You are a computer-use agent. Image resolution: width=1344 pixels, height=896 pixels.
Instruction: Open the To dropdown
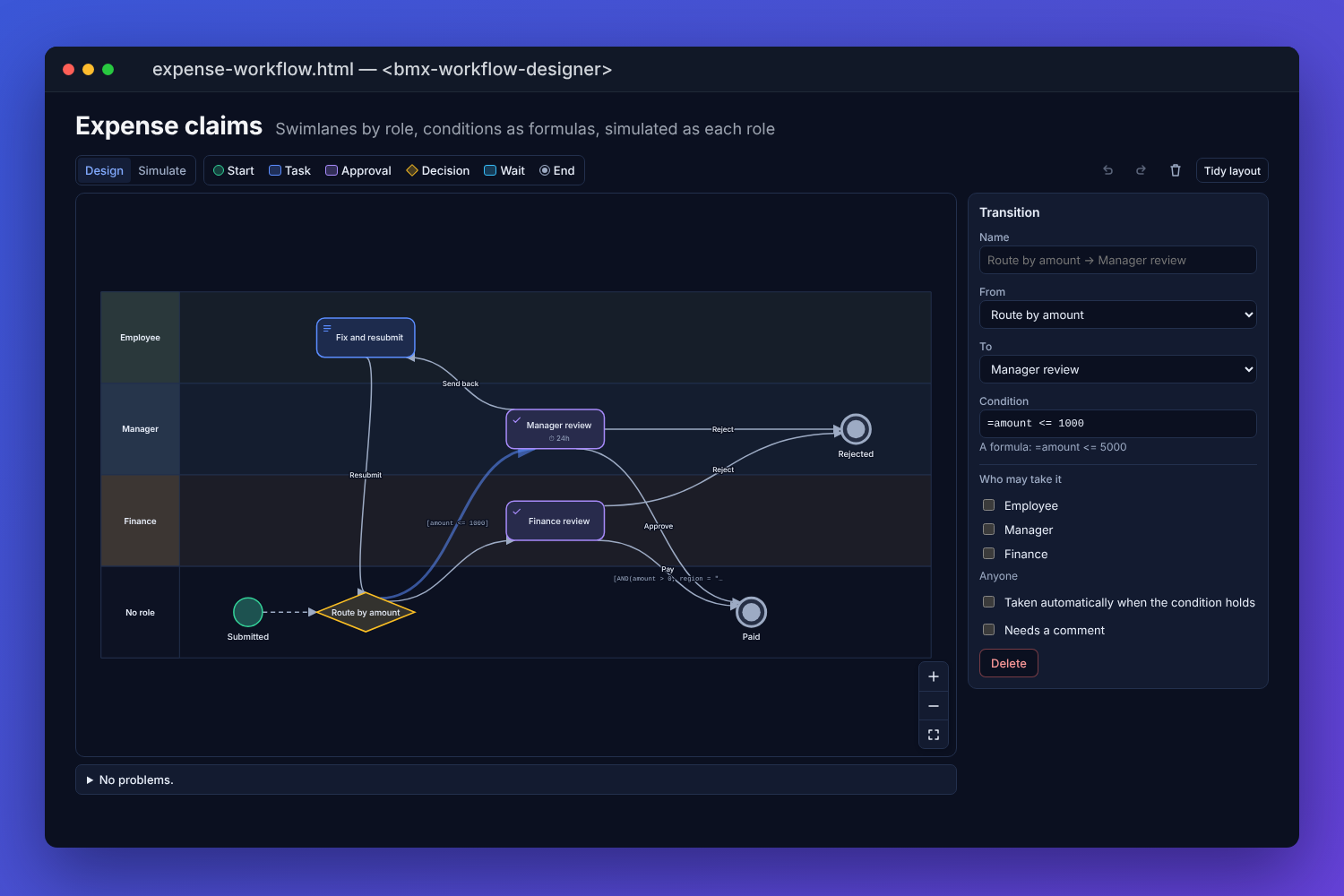(1118, 369)
